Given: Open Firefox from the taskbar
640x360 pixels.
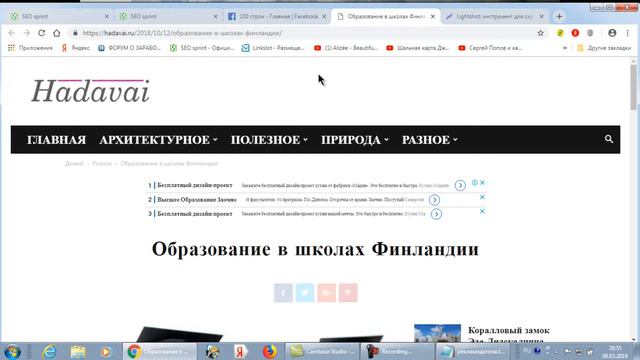Looking at the screenshot, I should click(x=269, y=351).
